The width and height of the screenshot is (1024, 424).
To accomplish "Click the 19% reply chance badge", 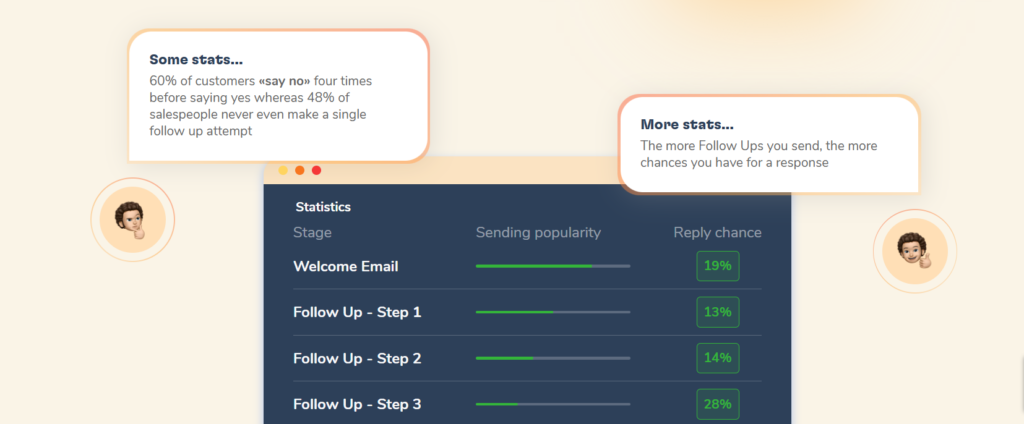I will [718, 266].
